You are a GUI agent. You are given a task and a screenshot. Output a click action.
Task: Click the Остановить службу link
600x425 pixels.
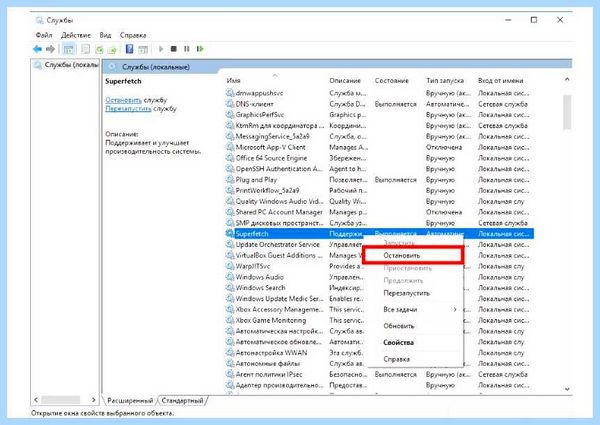pyautogui.click(x=123, y=100)
